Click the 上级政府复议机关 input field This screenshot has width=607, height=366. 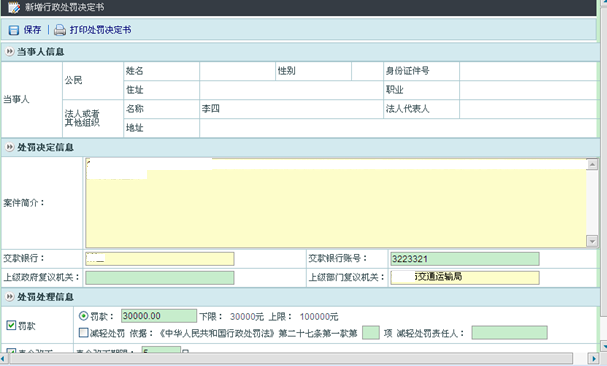tap(159, 278)
